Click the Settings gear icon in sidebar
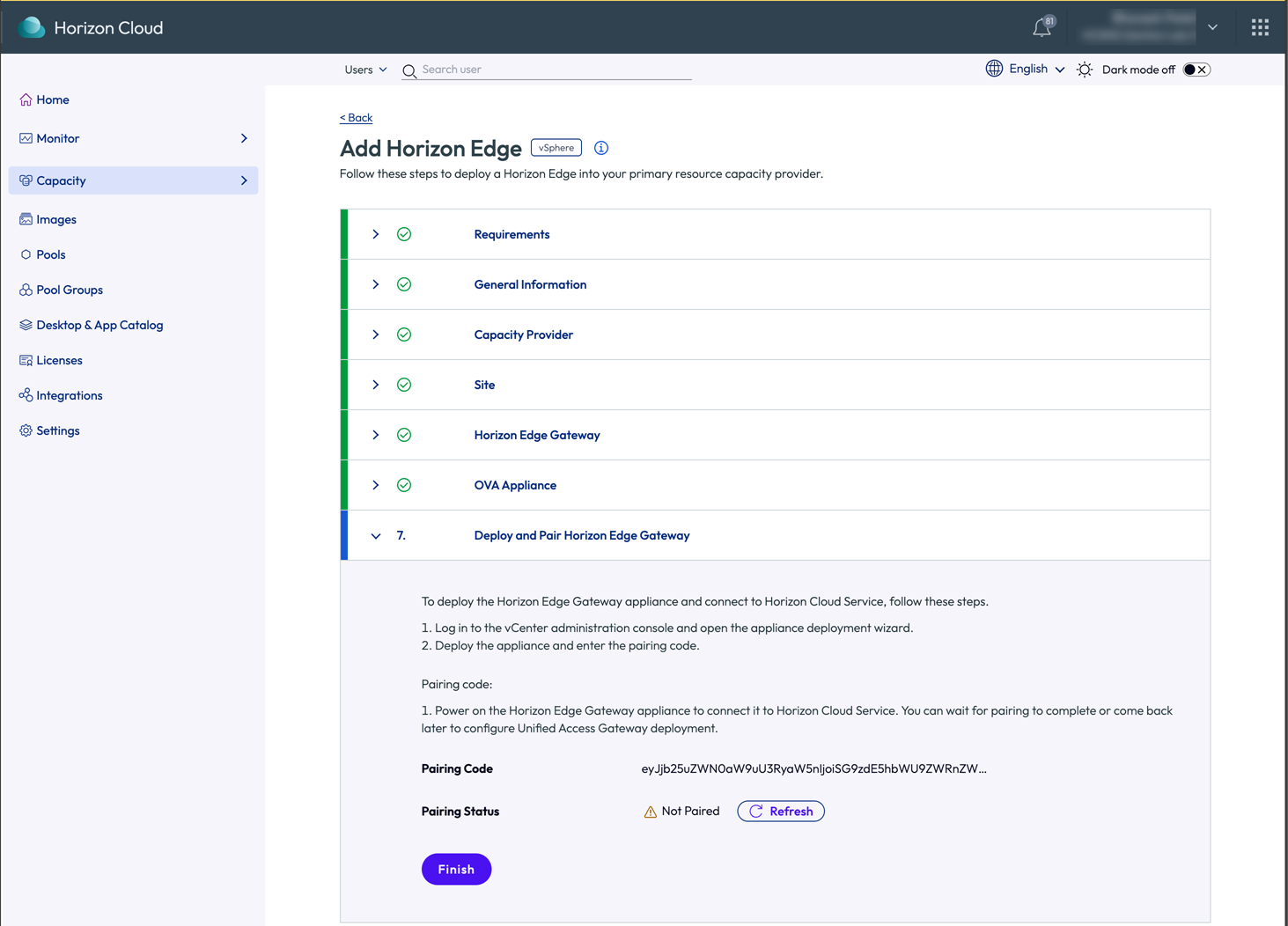Screen dimensions: 1288x926 pyautogui.click(x=26, y=430)
